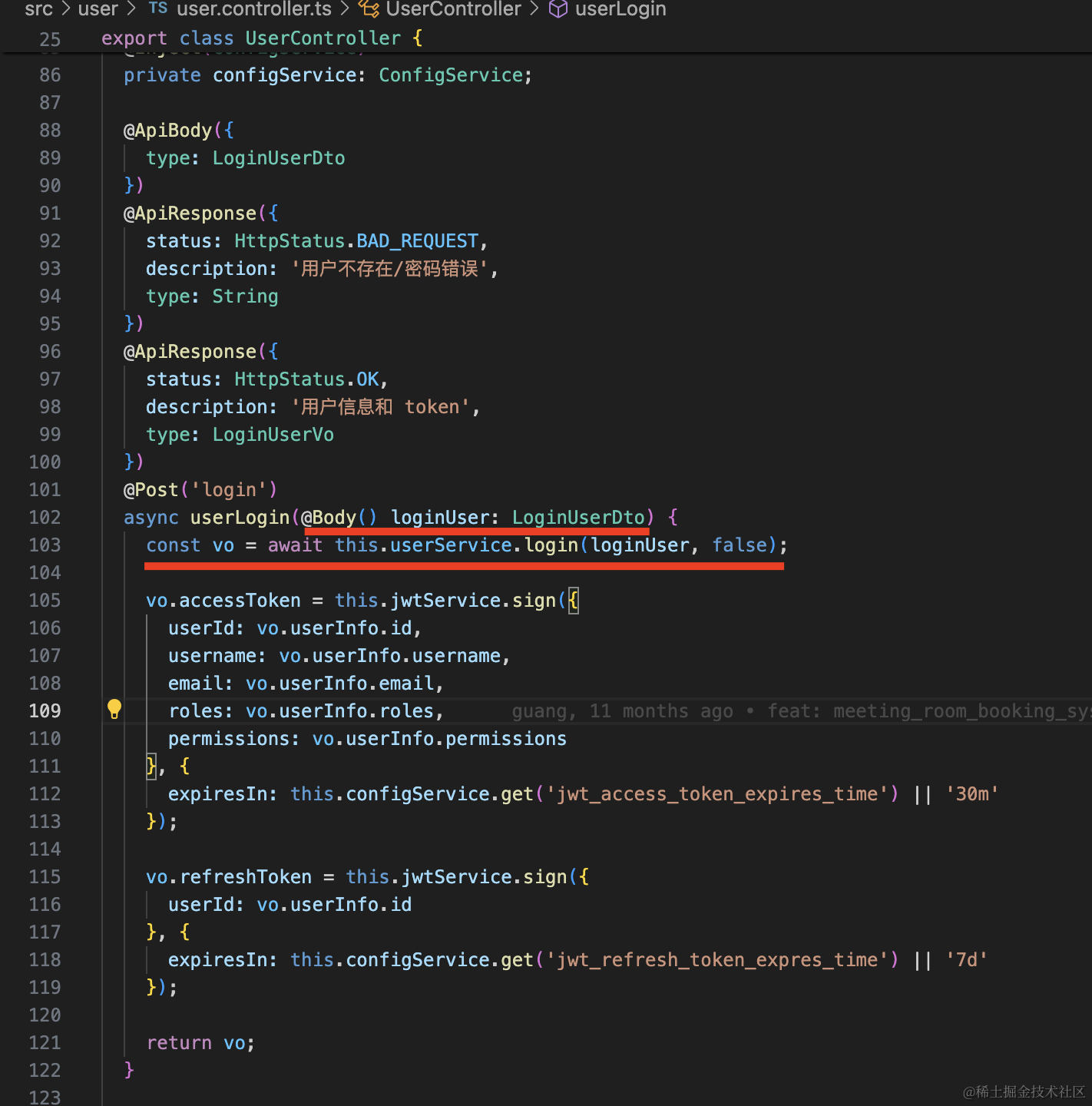Viewport: 1092px width, 1106px height.
Task: Click the userLogin method cube icon
Action: point(558,8)
